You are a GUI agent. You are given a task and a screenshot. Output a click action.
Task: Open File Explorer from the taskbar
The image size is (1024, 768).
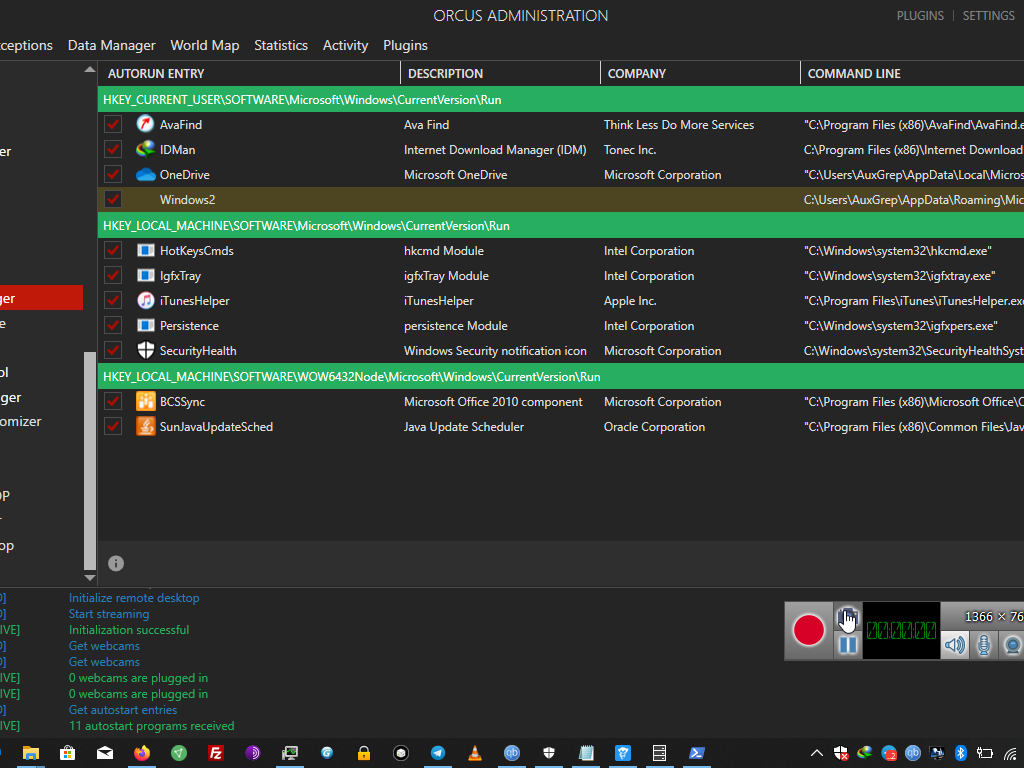coord(31,753)
